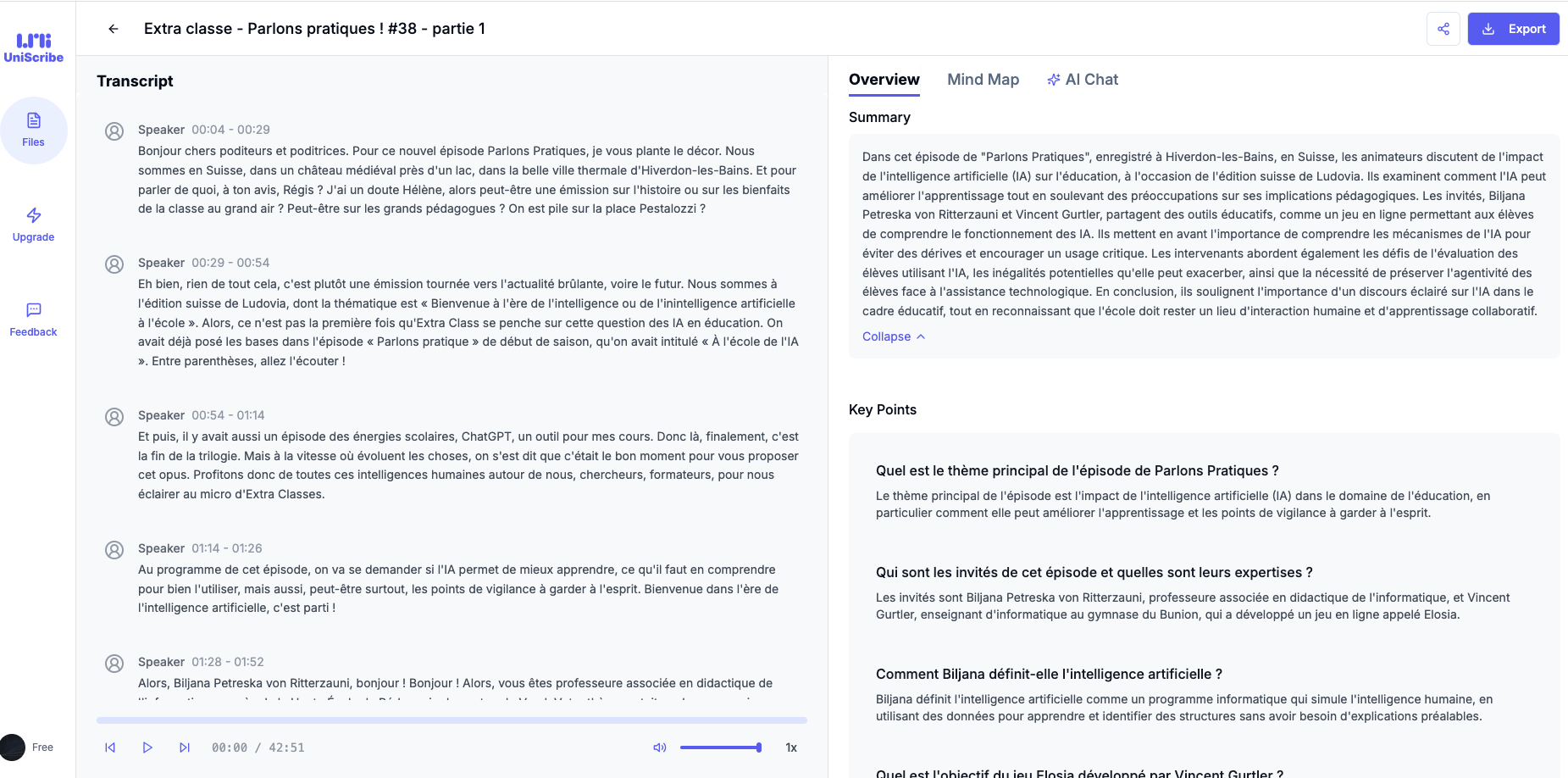Viewport: 1568px width, 778px height.
Task: Adjust the volume slider
Action: (x=720, y=747)
